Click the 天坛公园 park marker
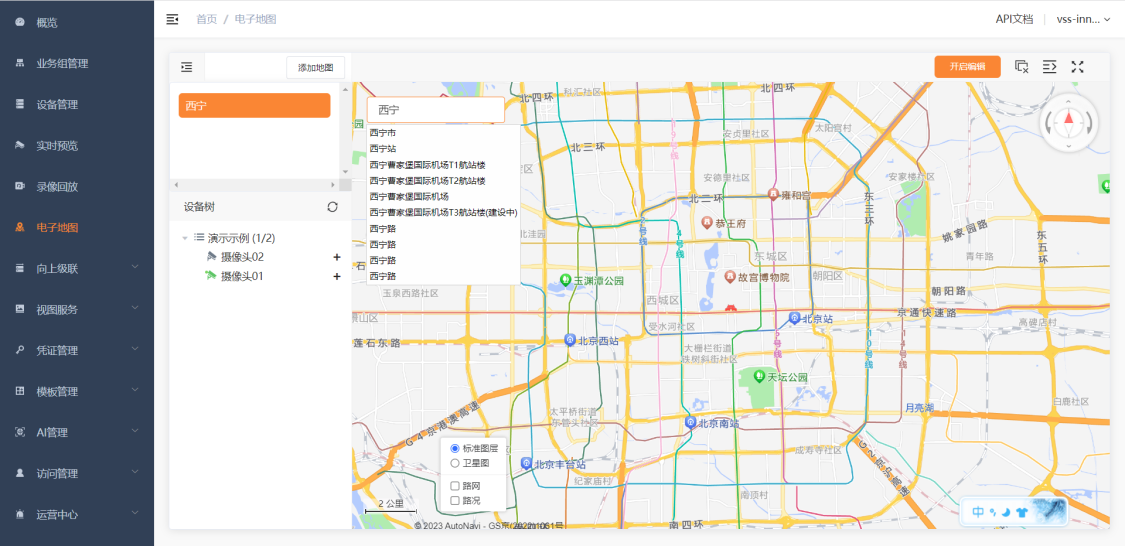1125x546 pixels. pyautogui.click(x=759, y=375)
